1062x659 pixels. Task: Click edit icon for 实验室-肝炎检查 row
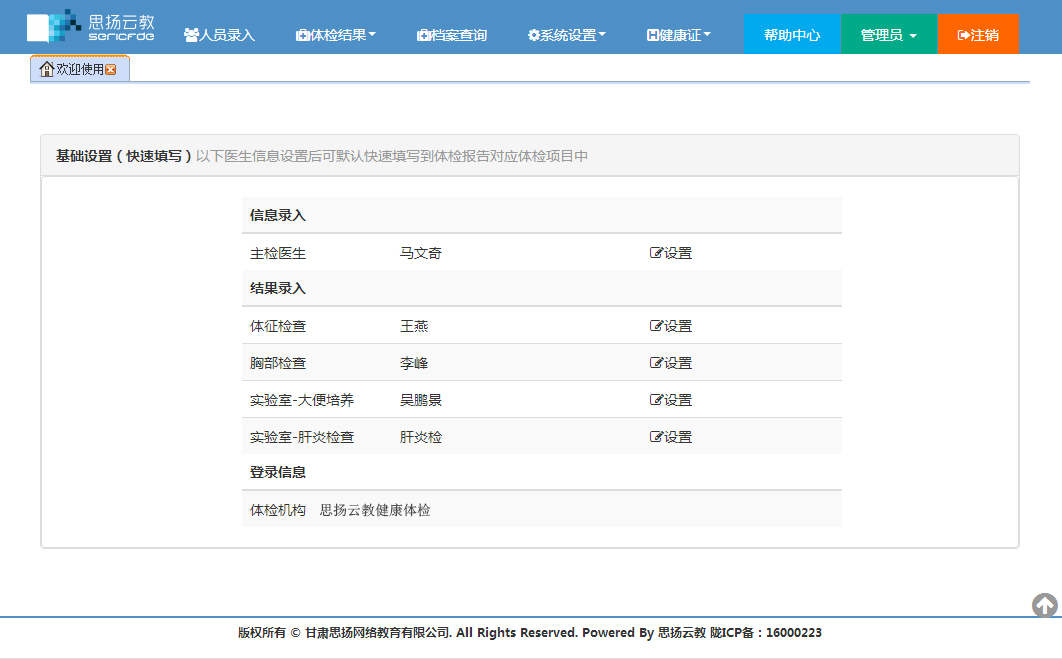click(657, 438)
